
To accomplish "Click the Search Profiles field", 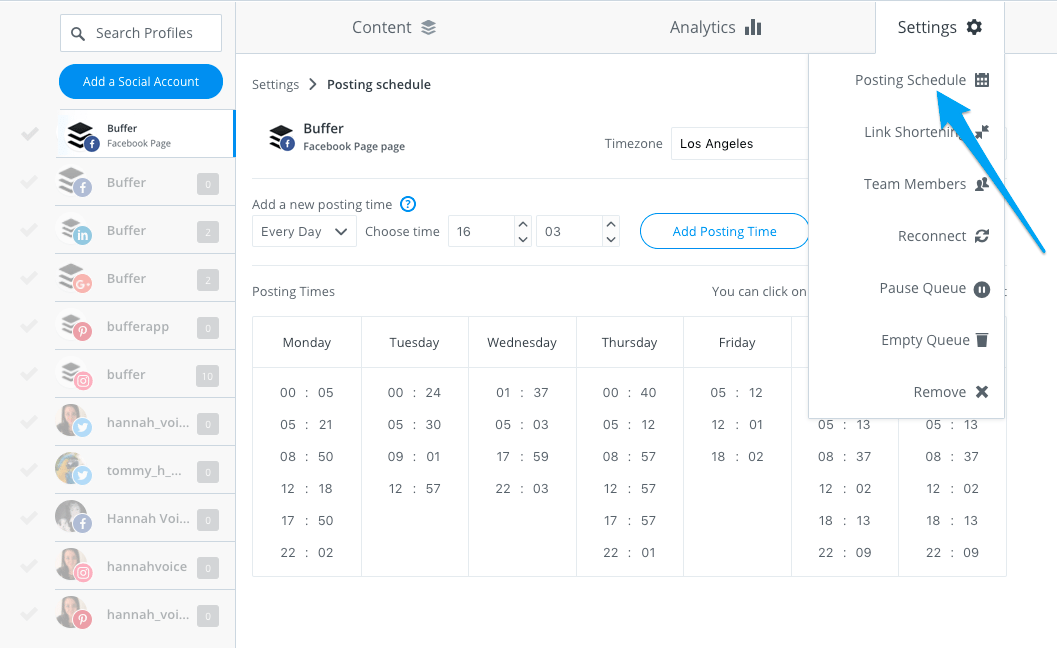I will (141, 33).
